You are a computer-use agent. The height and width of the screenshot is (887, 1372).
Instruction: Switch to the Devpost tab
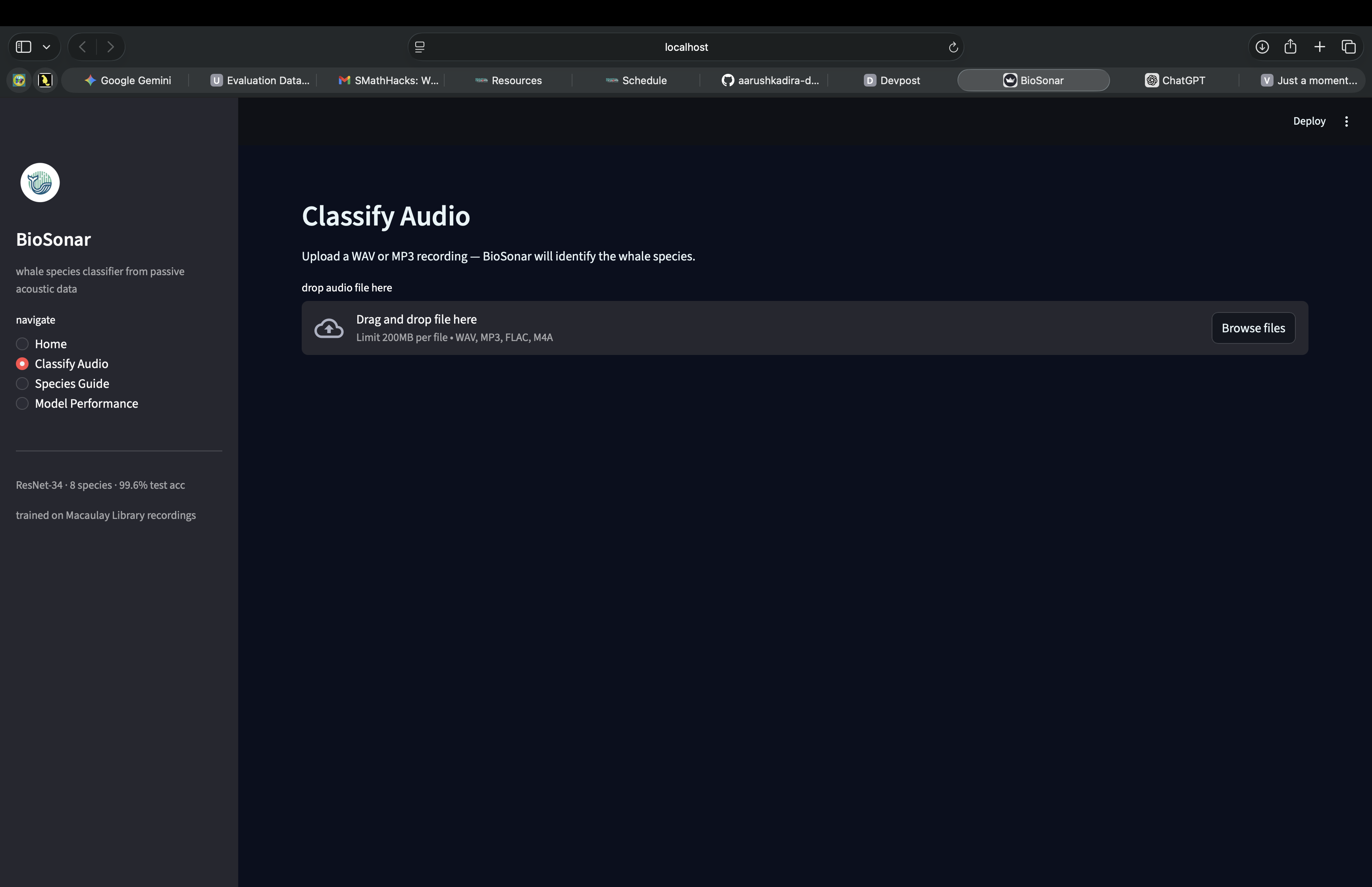[x=892, y=81]
